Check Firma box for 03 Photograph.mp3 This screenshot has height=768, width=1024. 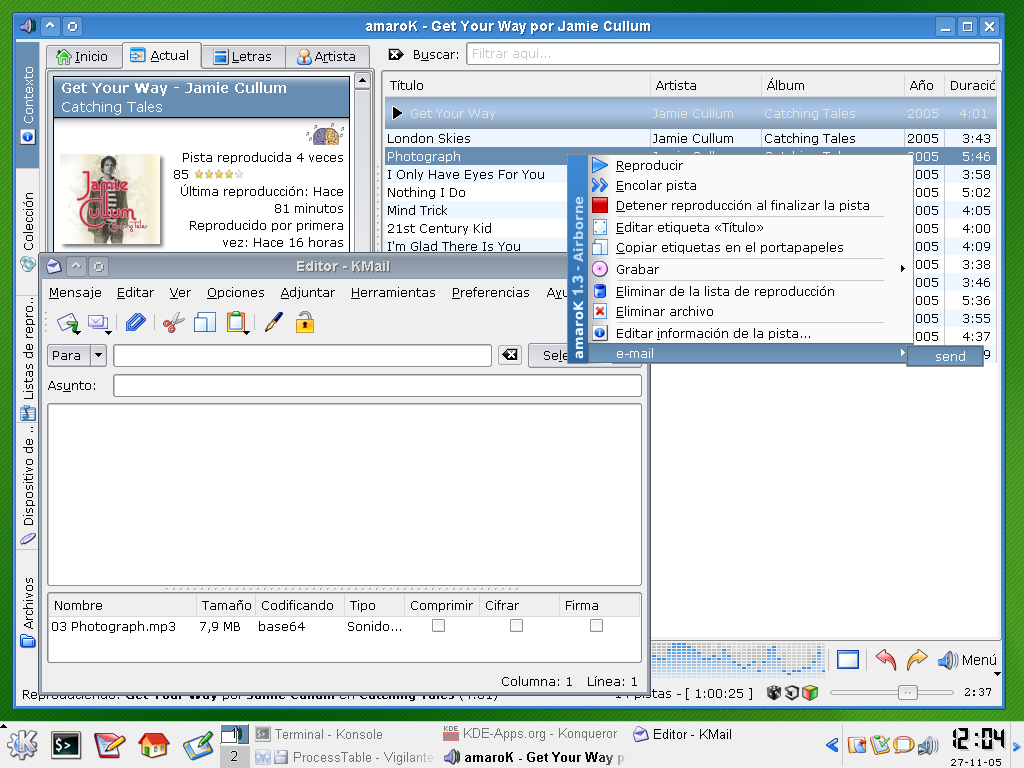coord(596,626)
